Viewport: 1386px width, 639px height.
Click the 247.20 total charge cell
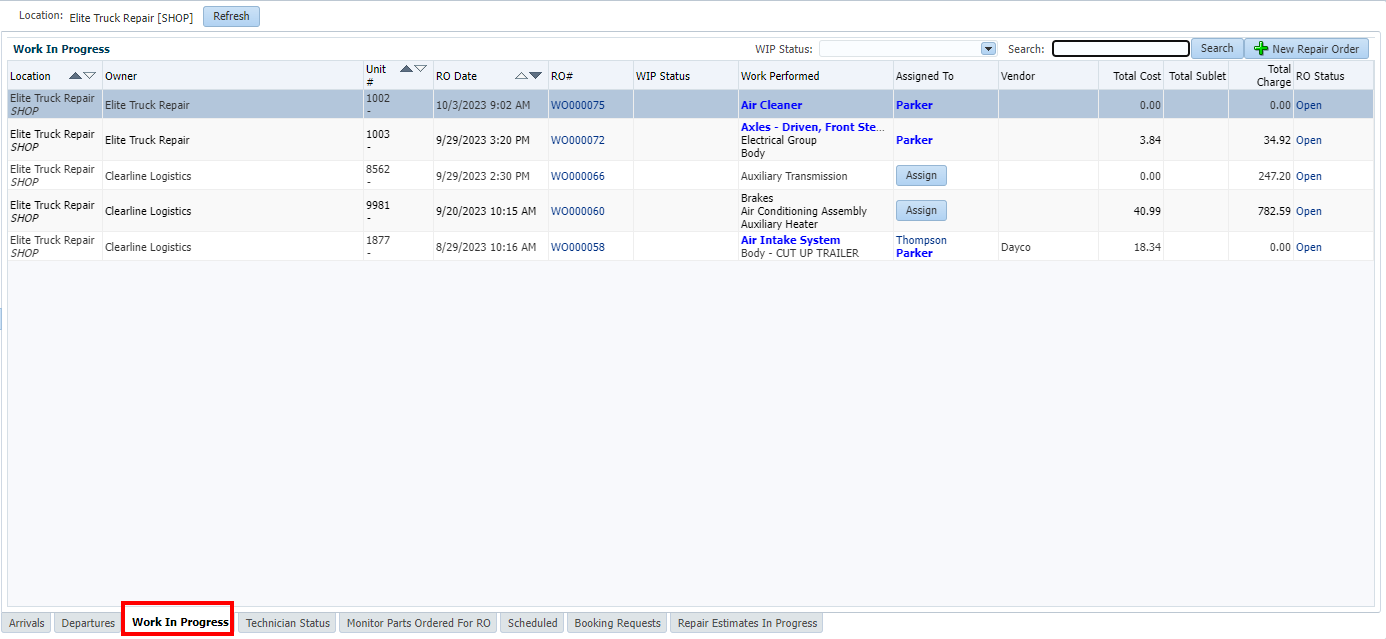[x=1261, y=176]
